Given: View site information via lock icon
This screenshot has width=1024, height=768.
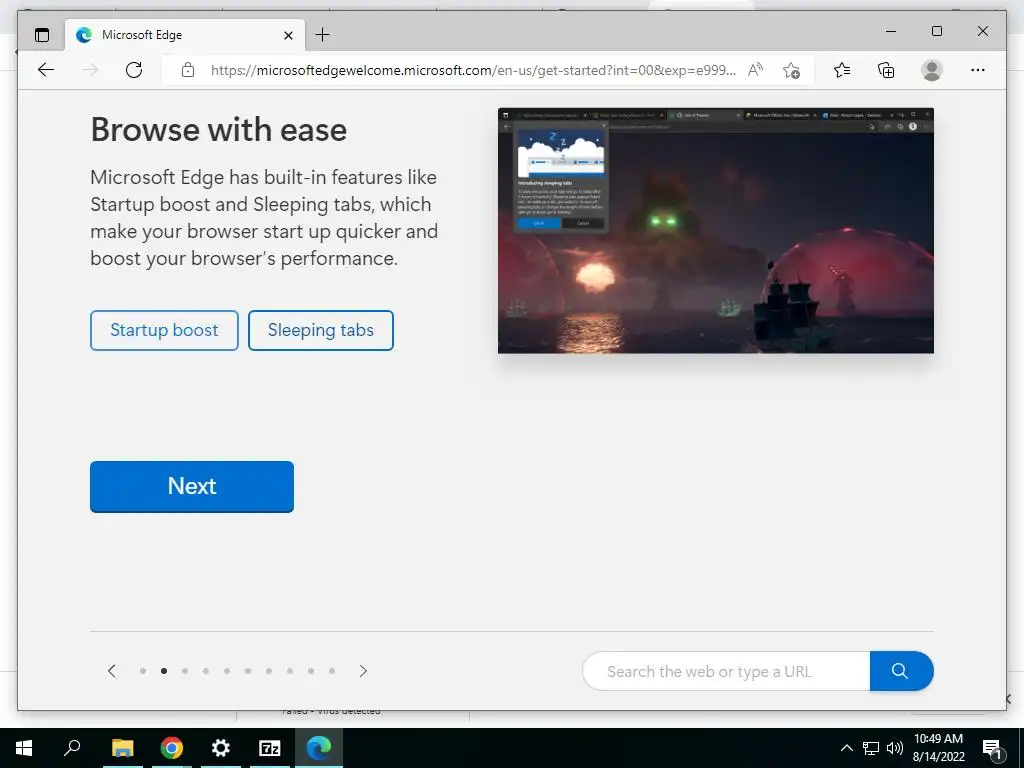Looking at the screenshot, I should [x=188, y=70].
